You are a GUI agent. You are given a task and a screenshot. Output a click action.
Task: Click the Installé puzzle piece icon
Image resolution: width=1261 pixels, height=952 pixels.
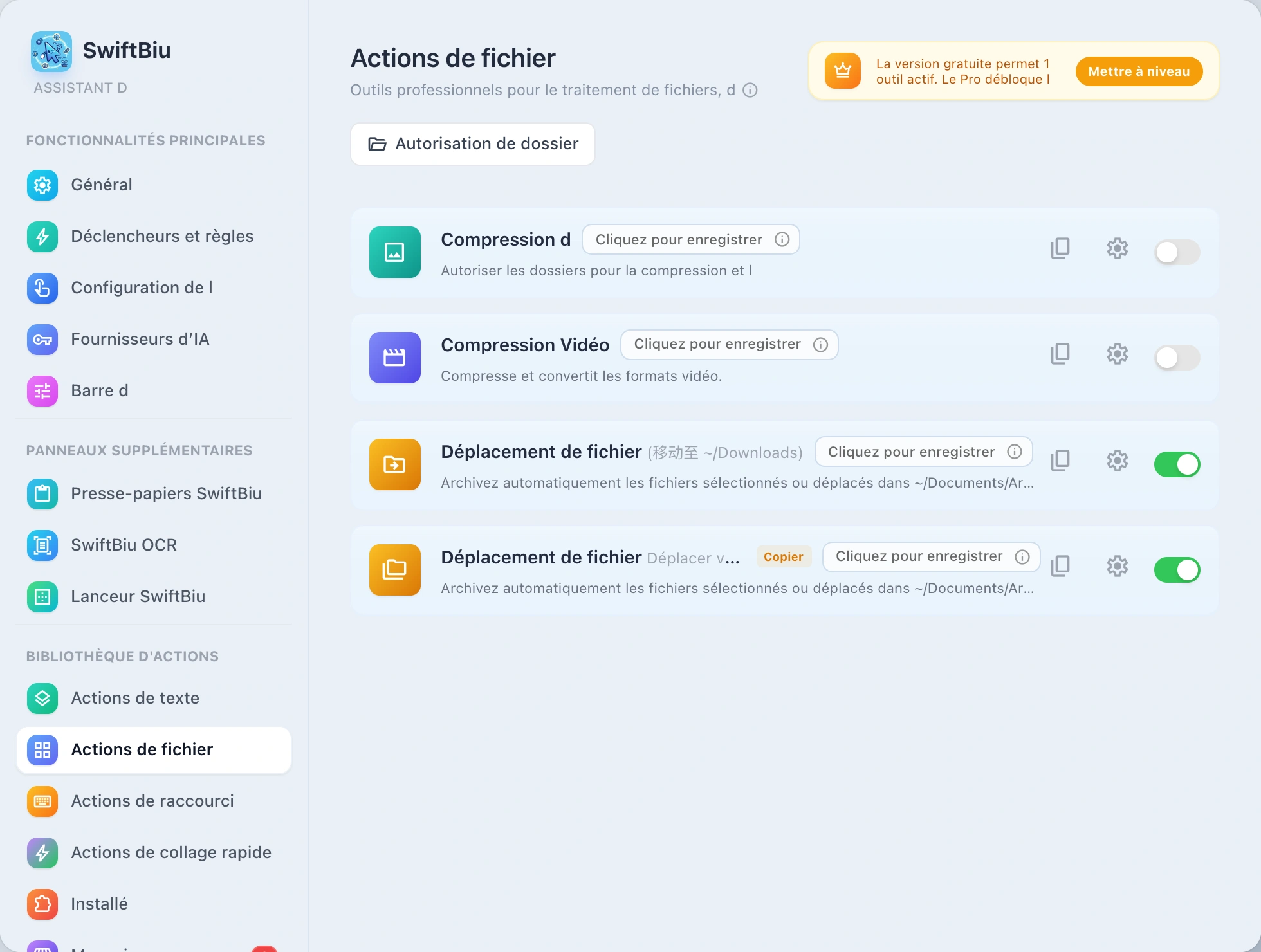tap(42, 904)
